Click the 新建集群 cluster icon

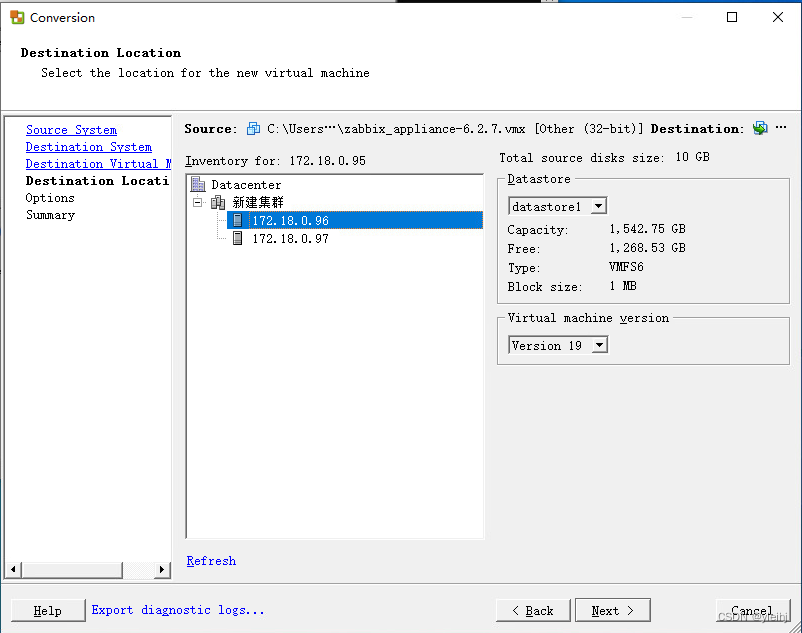[x=218, y=202]
